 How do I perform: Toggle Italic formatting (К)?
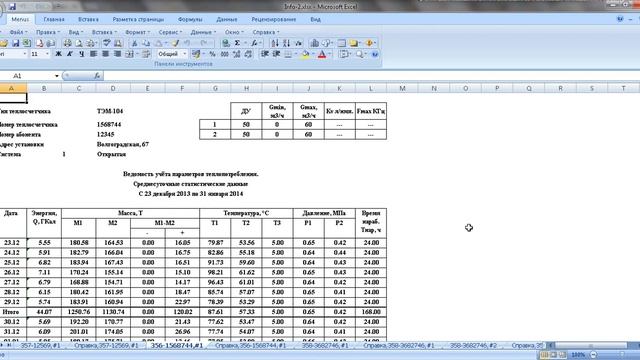(70, 54)
